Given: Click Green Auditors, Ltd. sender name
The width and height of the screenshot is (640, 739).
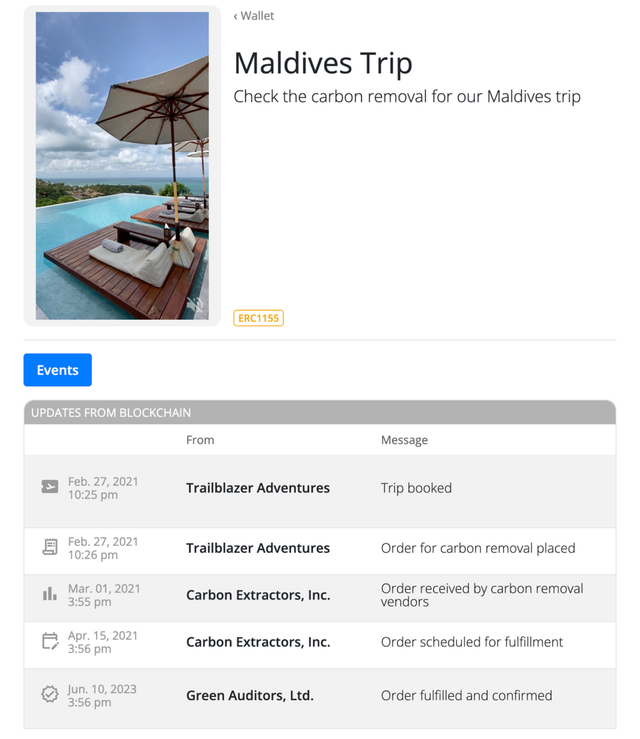Looking at the screenshot, I should [249, 695].
